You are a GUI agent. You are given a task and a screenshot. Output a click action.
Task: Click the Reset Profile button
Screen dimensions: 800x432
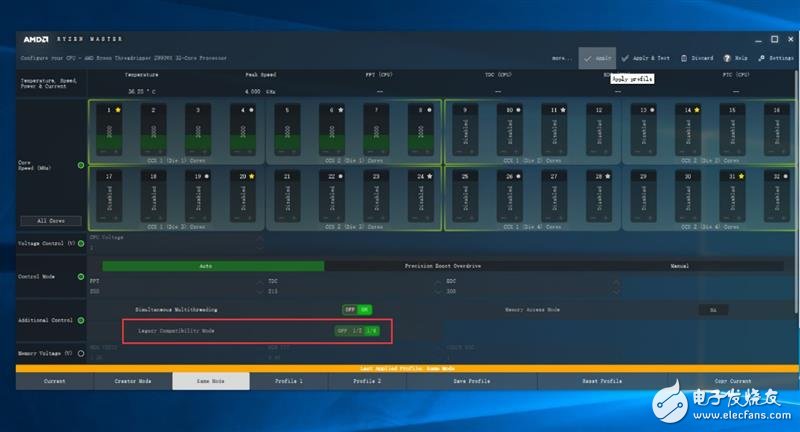click(x=602, y=381)
